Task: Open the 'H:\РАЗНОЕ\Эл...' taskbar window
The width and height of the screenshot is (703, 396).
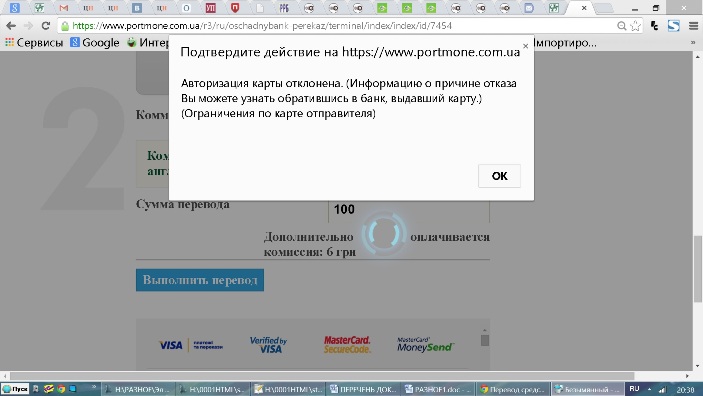Action: pos(138,389)
